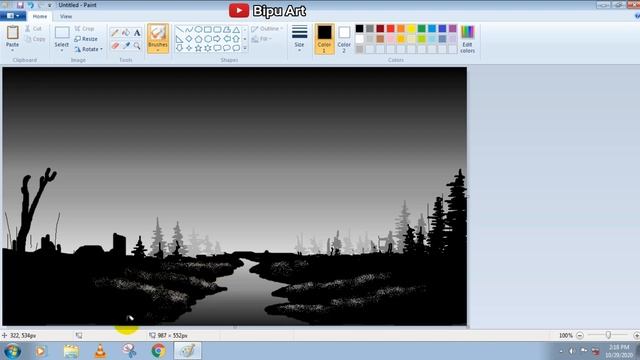Viewport: 640px width, 360px height.
Task: Activate the Color 2 box
Action: click(344, 39)
